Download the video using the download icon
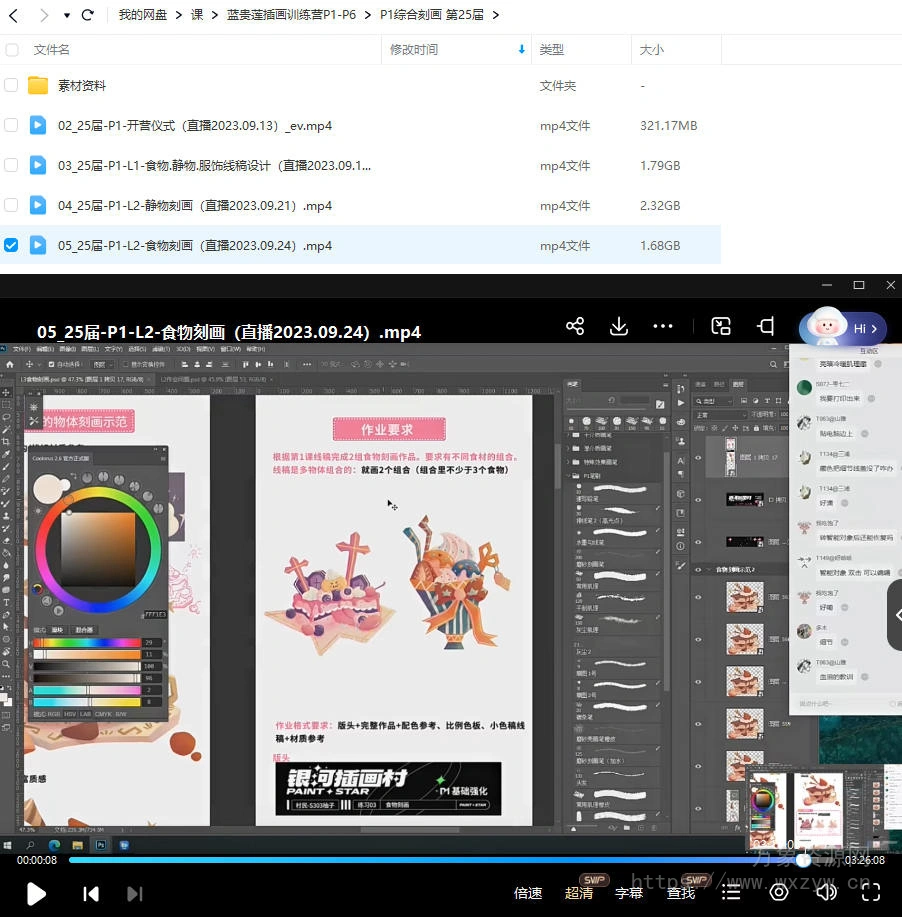Screen dimensions: 902x917 [619, 327]
